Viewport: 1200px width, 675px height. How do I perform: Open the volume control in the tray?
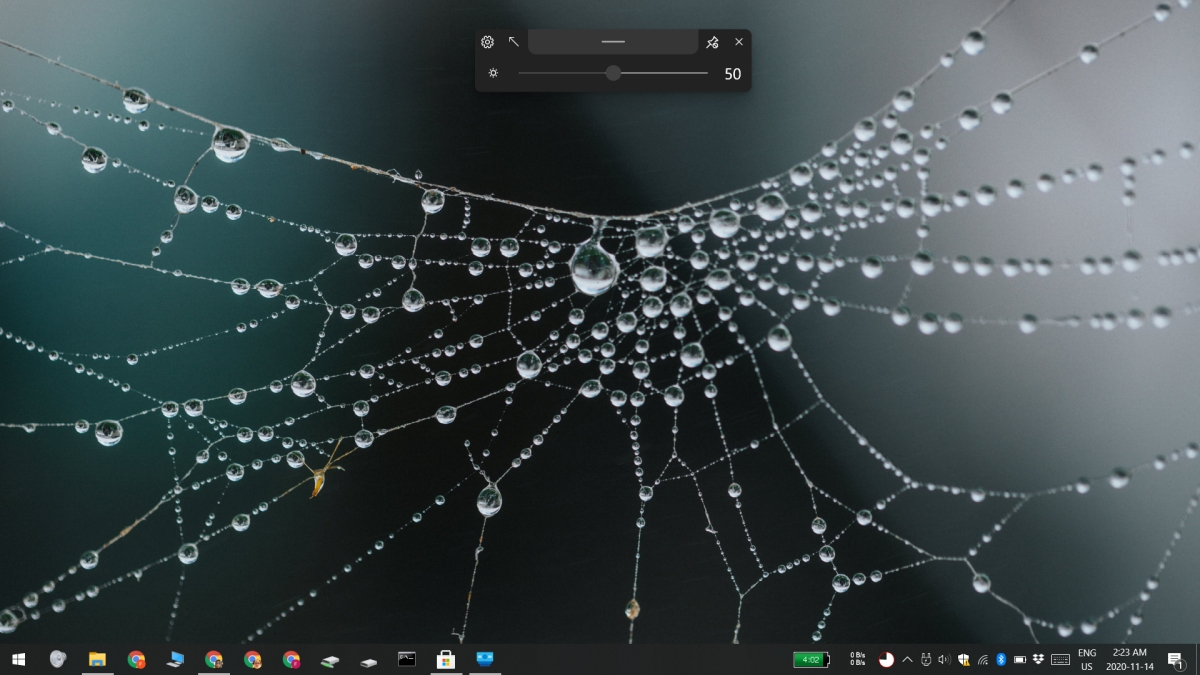coord(944,660)
